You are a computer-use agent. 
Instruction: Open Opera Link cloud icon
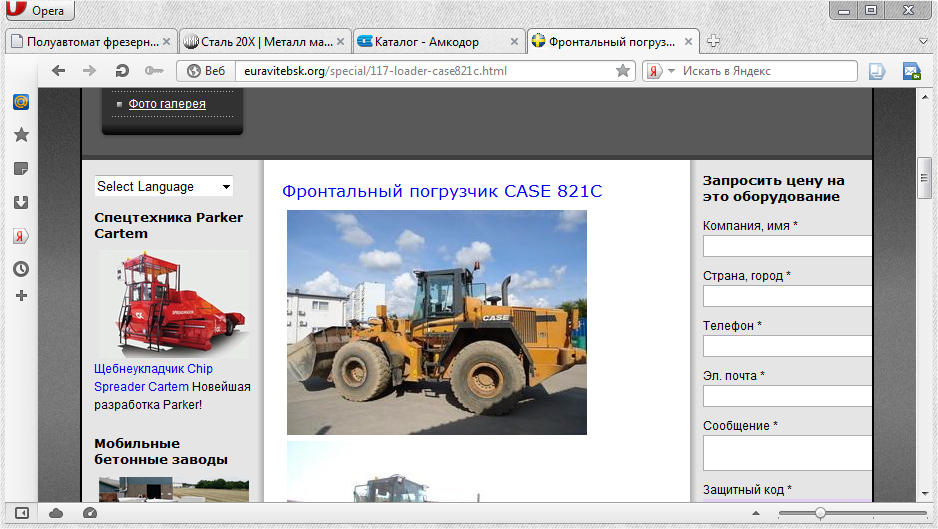56,513
